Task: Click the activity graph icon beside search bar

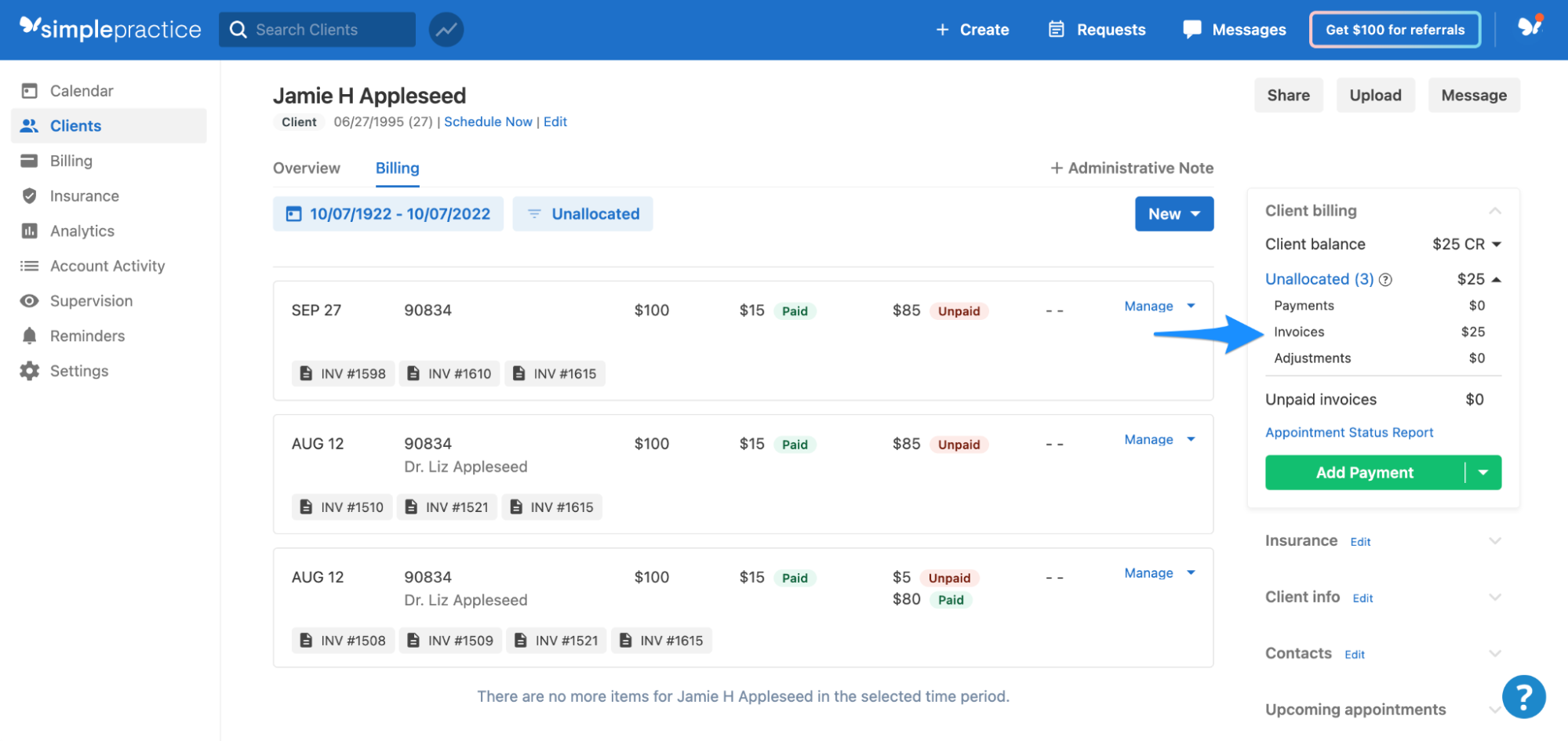Action: pyautogui.click(x=446, y=29)
